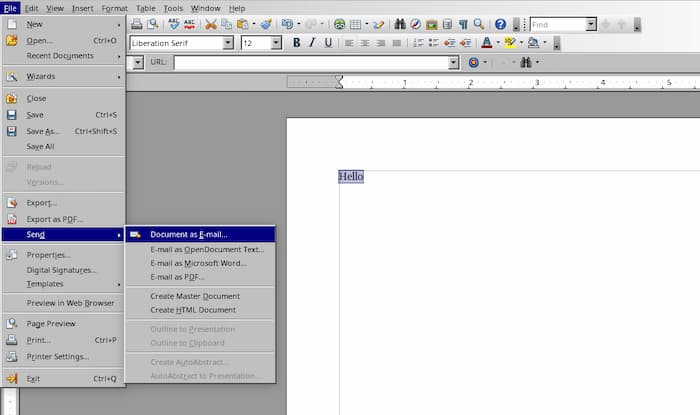Select Document as E-mail menu entry
The height and width of the screenshot is (415, 700).
point(189,234)
